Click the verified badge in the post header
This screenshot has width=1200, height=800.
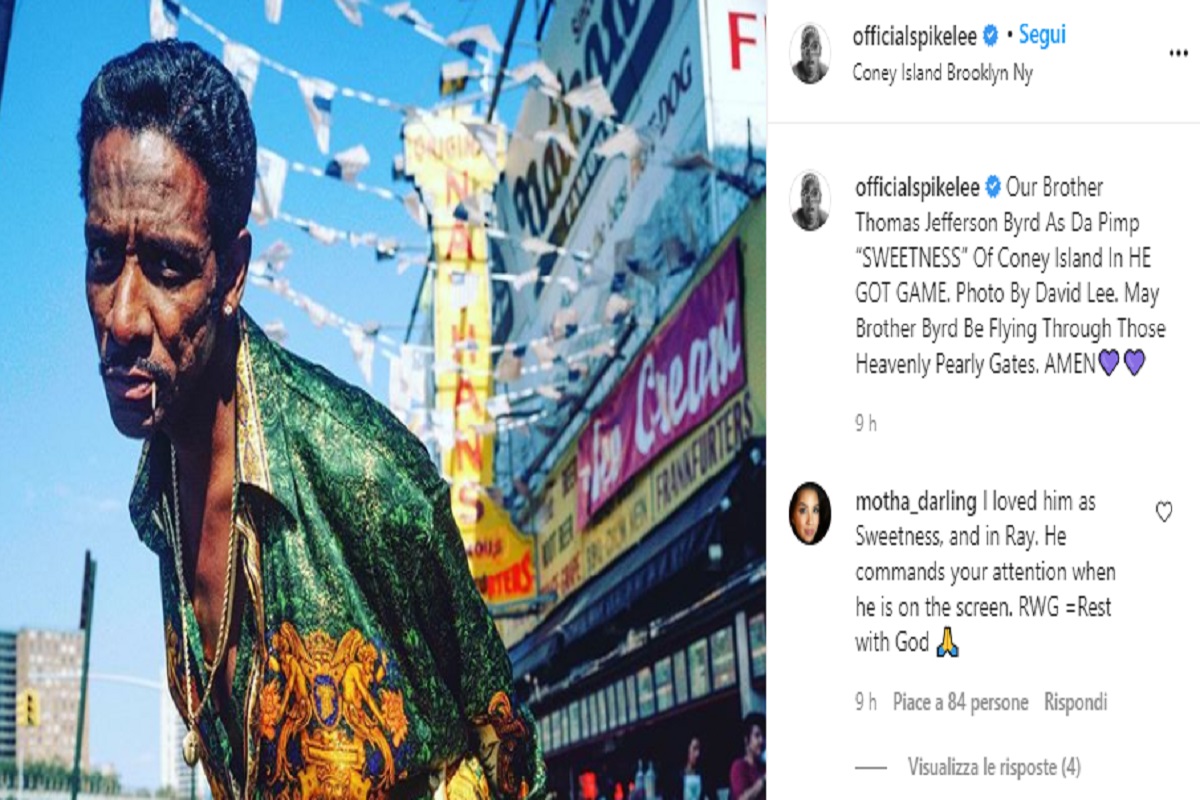click(x=990, y=37)
